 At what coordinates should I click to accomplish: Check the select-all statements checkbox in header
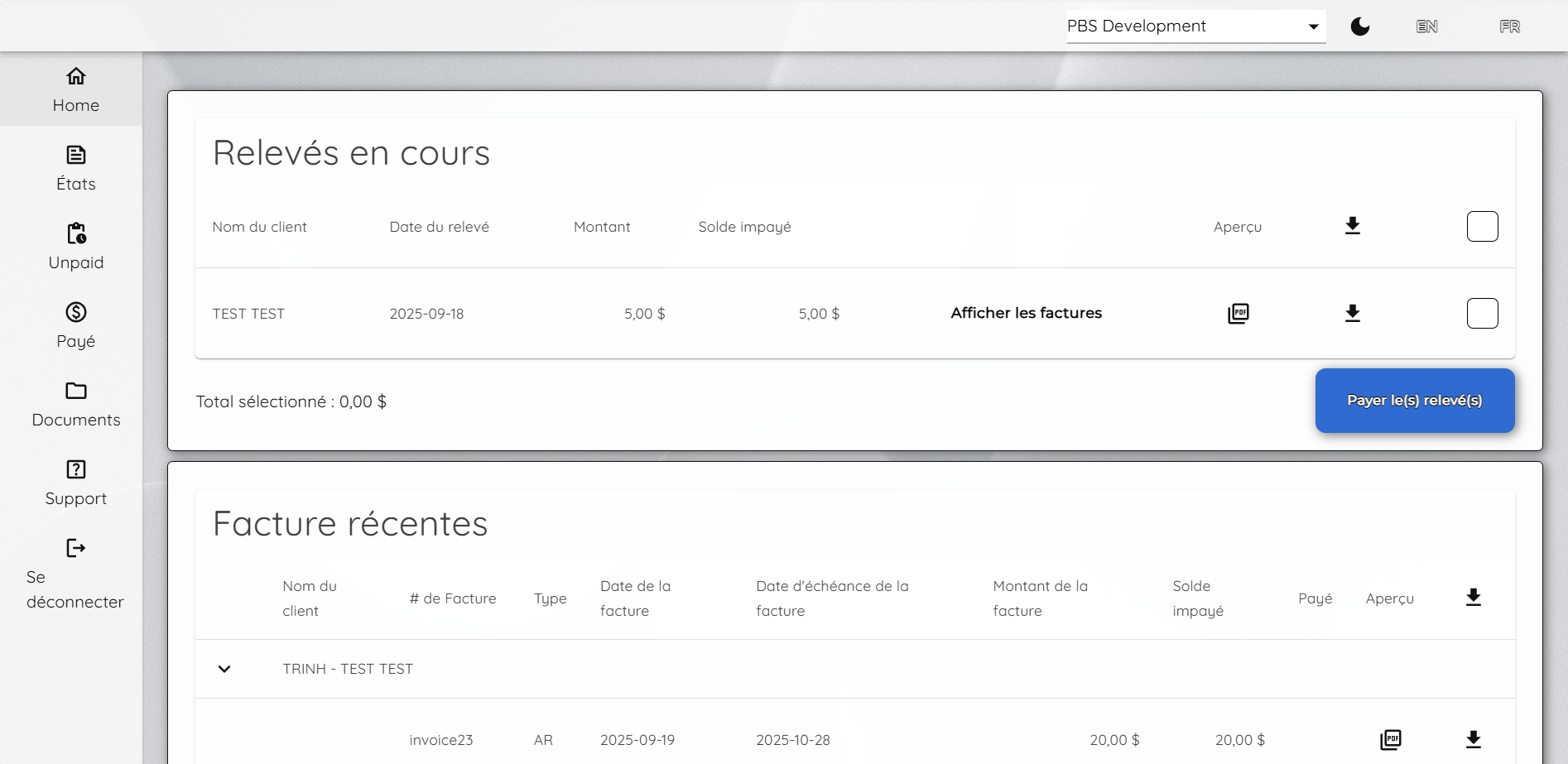click(1482, 227)
